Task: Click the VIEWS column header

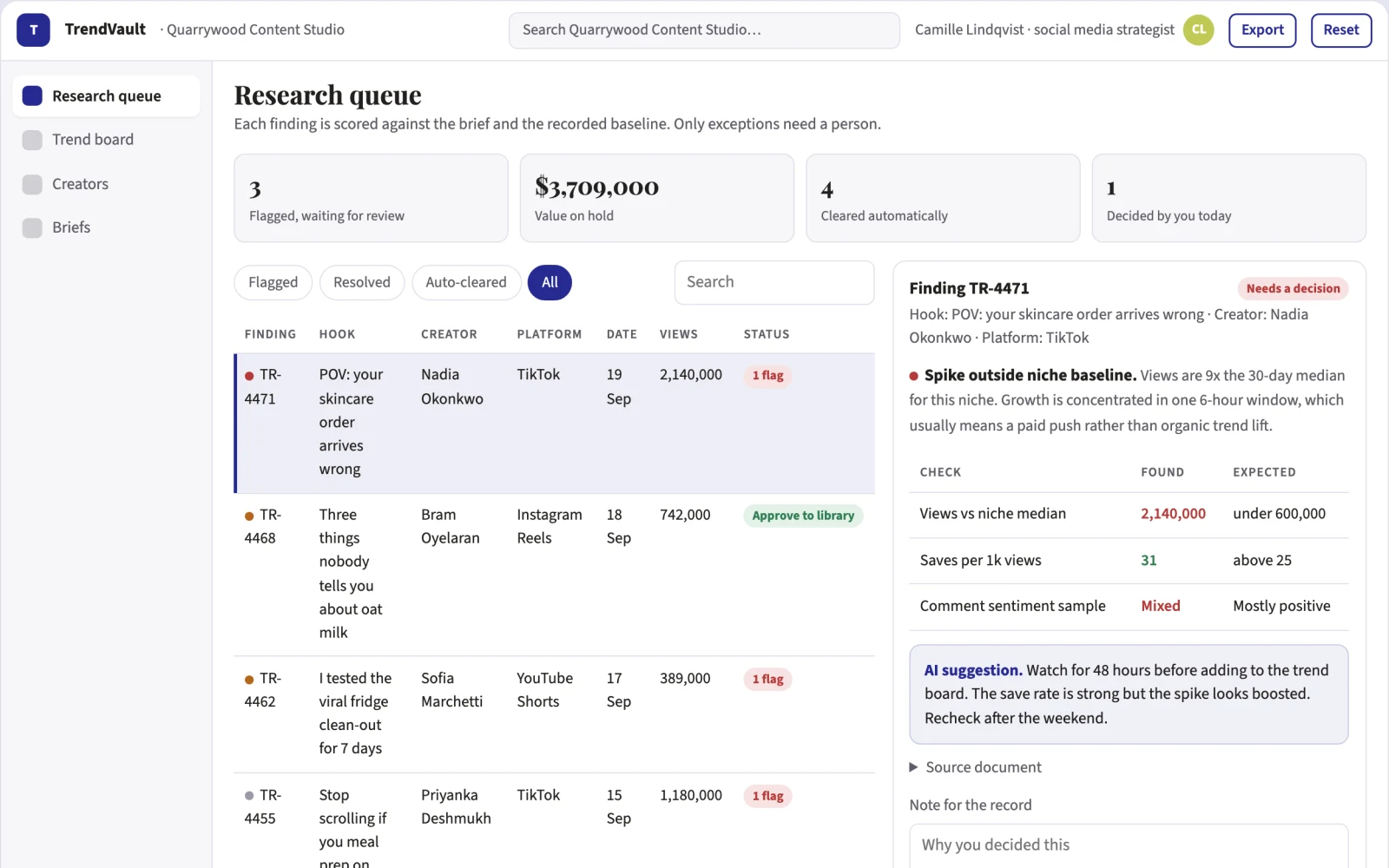Action: point(679,334)
